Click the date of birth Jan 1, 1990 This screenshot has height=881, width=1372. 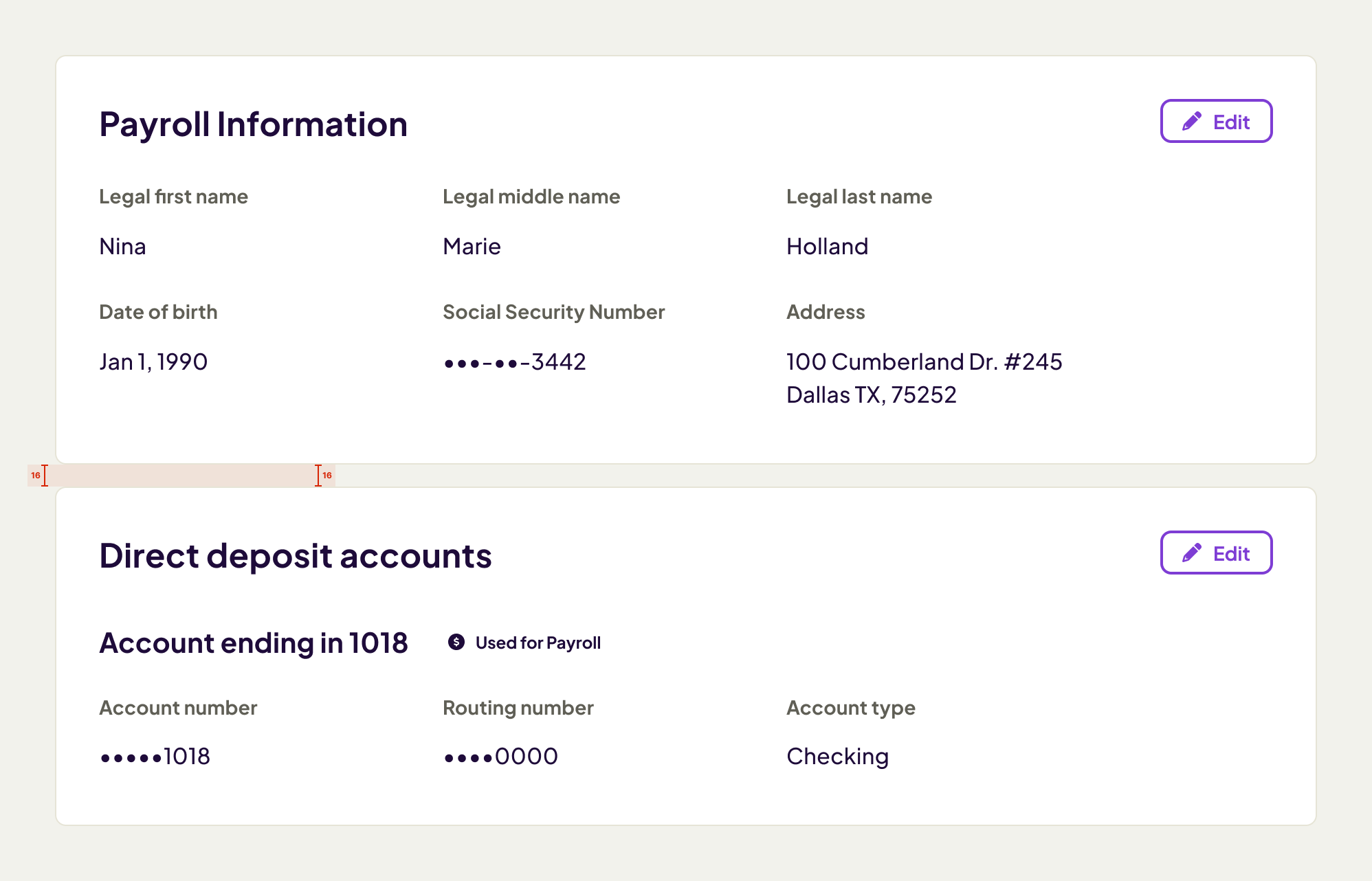[x=153, y=362]
